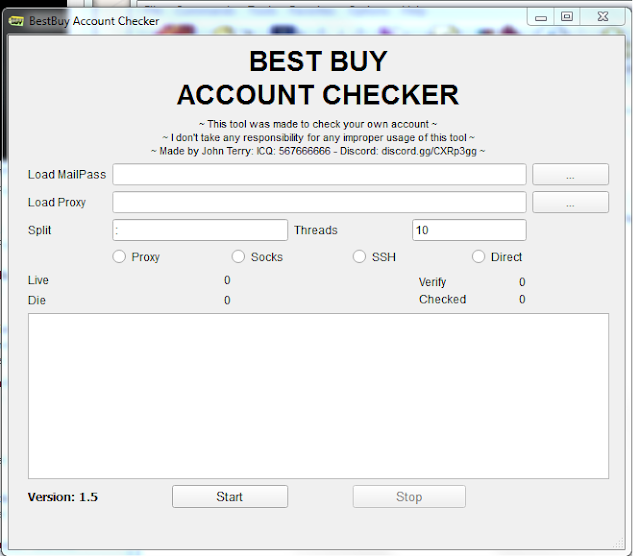Maximize the BestBuy Account Checker window
This screenshot has width=640, height=556.
tap(567, 17)
